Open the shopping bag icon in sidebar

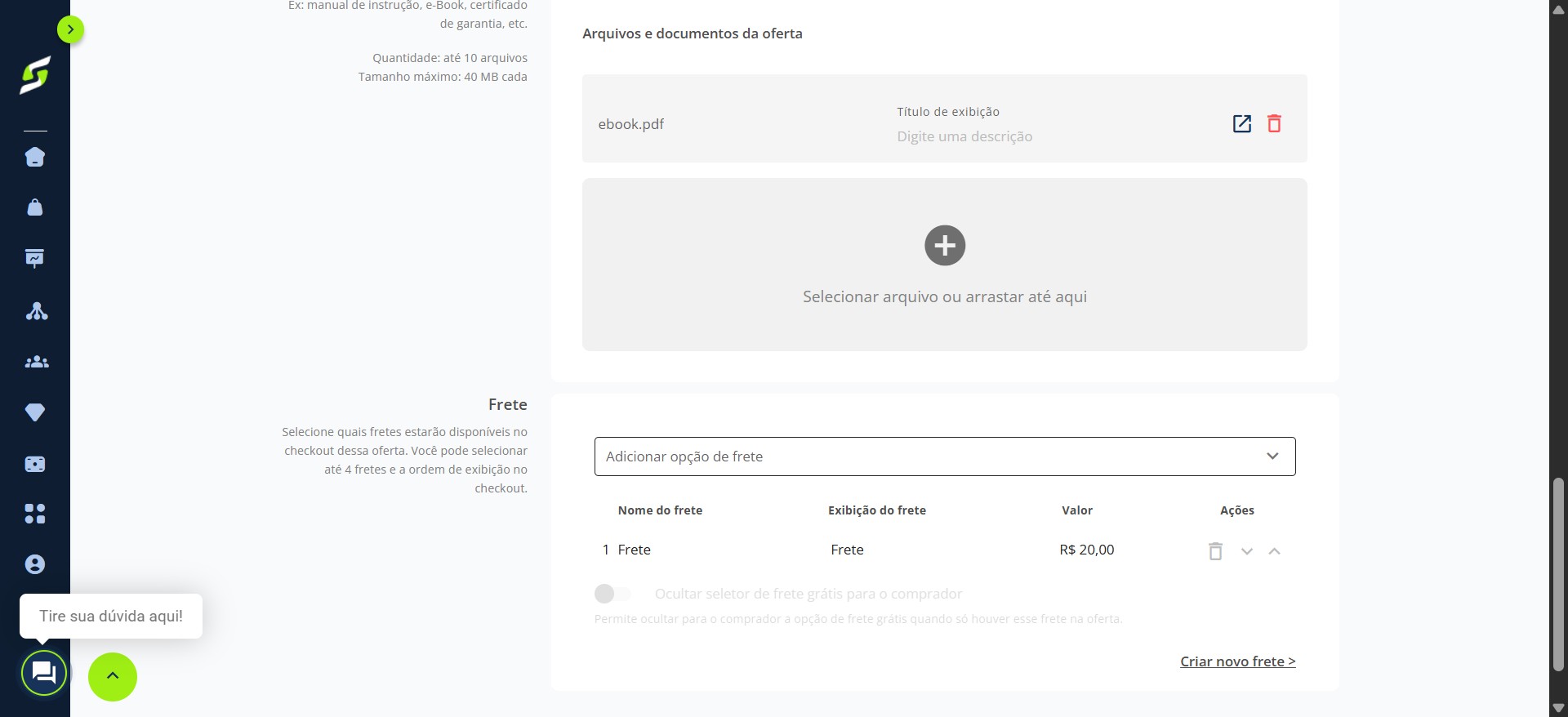pos(35,207)
